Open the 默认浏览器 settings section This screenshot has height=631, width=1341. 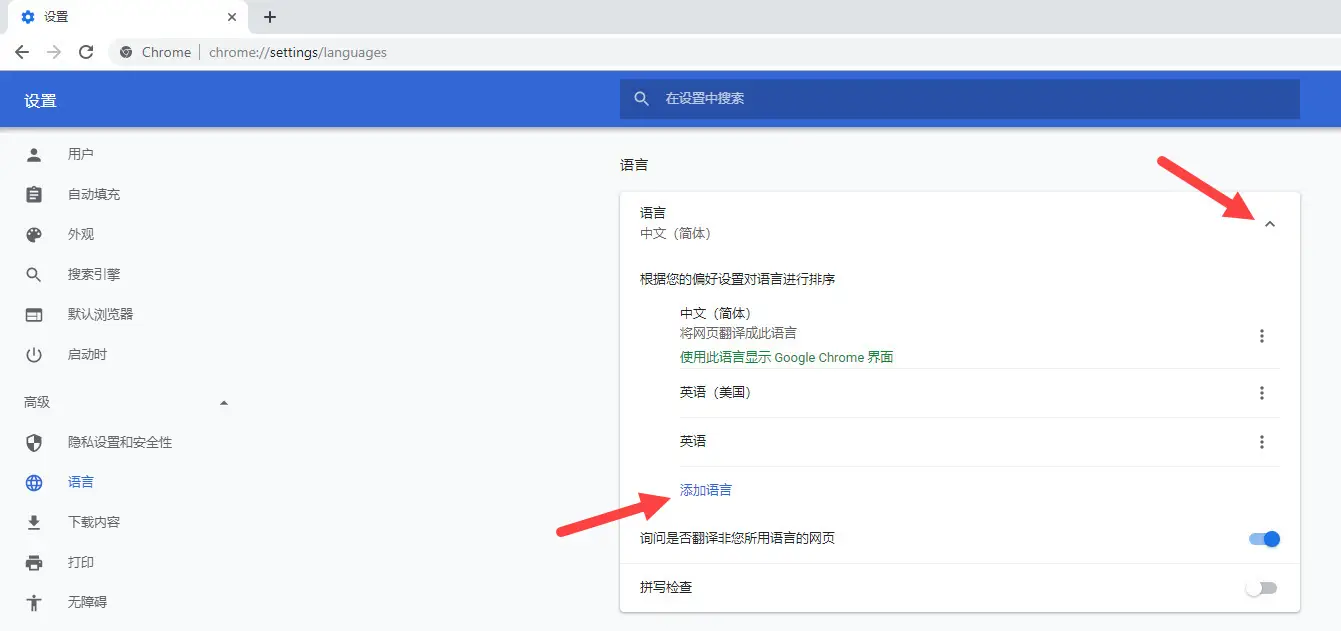tap(100, 314)
